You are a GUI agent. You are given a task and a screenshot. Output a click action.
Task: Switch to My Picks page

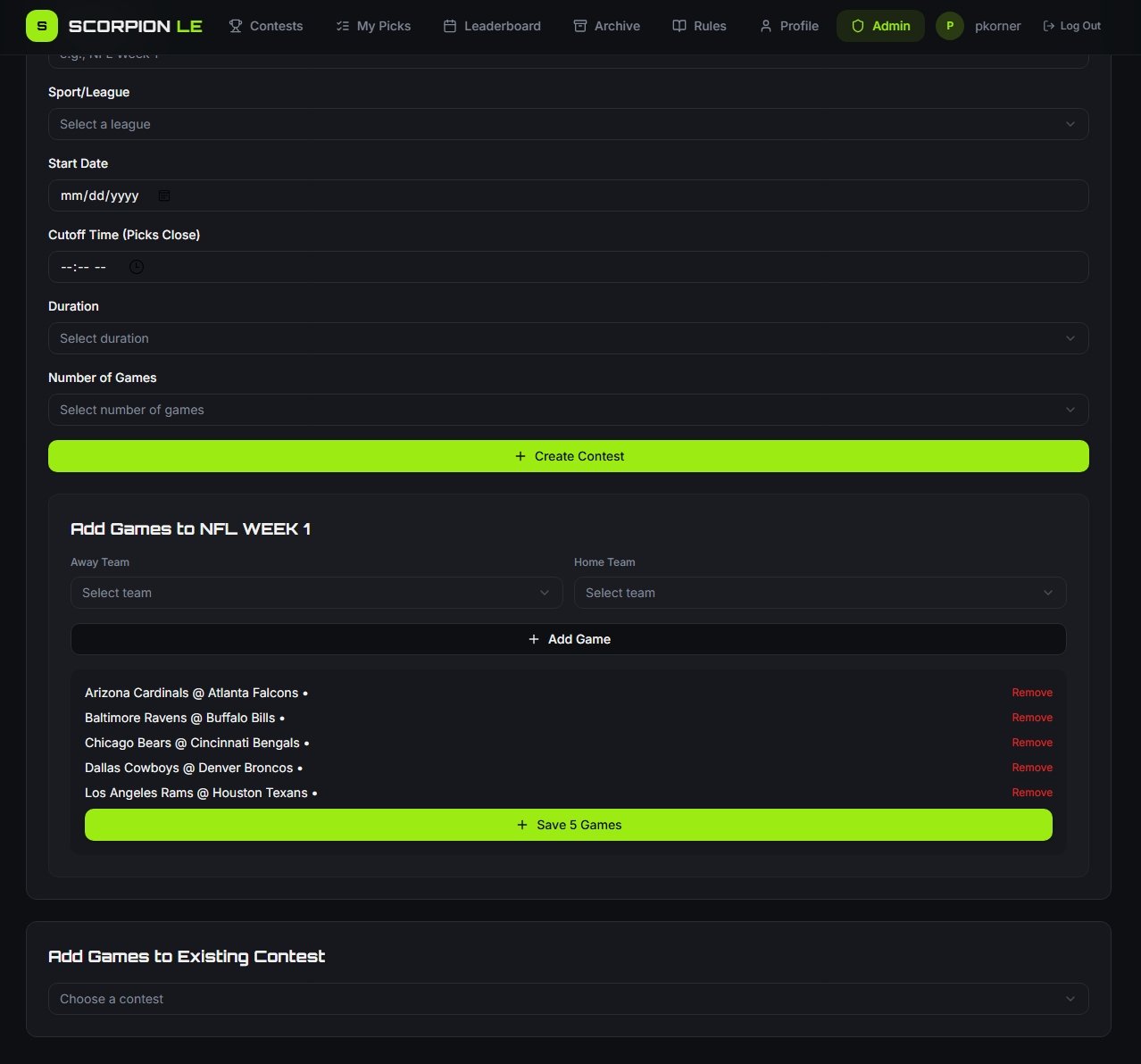click(x=373, y=26)
